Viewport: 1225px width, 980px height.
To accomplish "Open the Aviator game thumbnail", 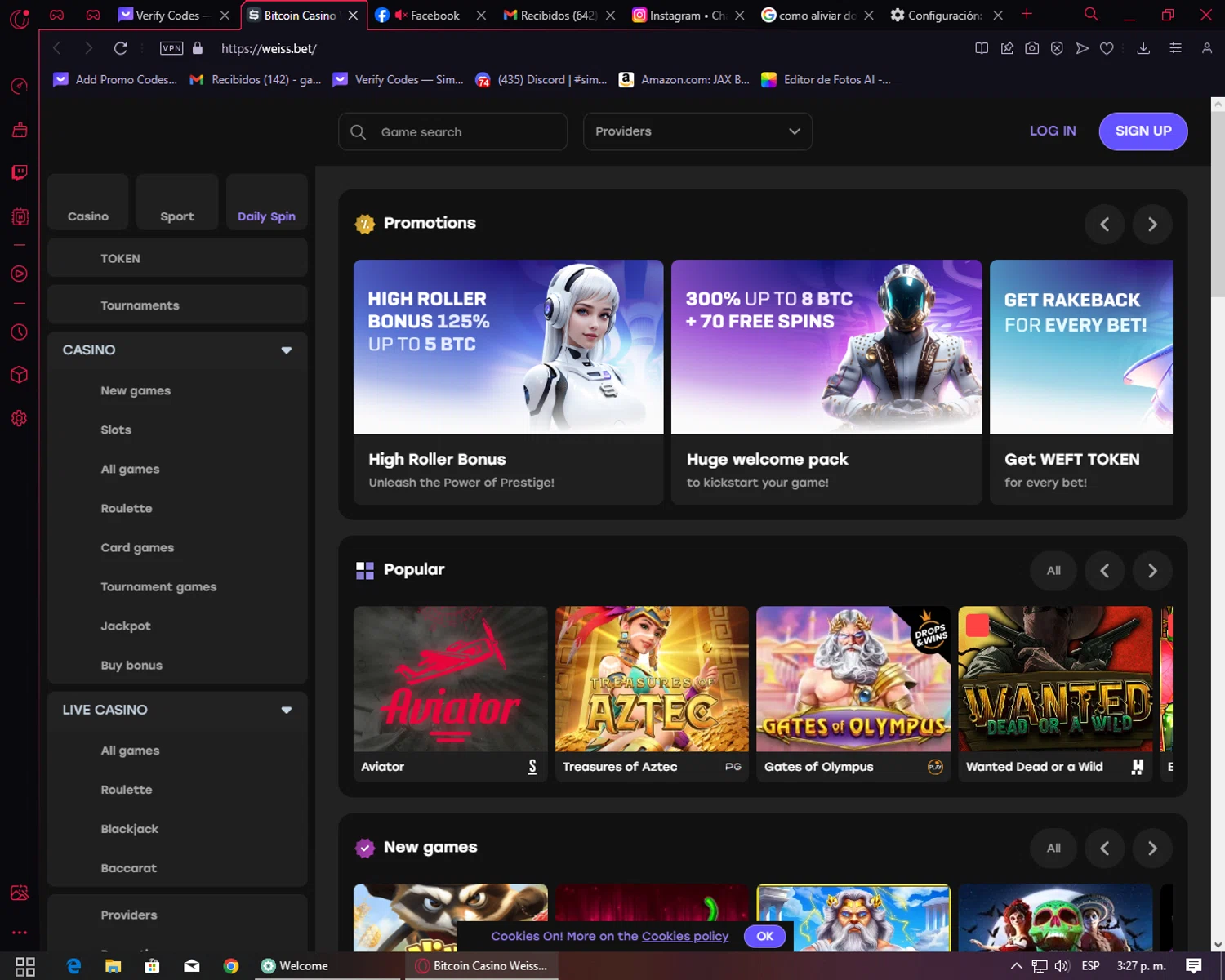I will 451,679.
